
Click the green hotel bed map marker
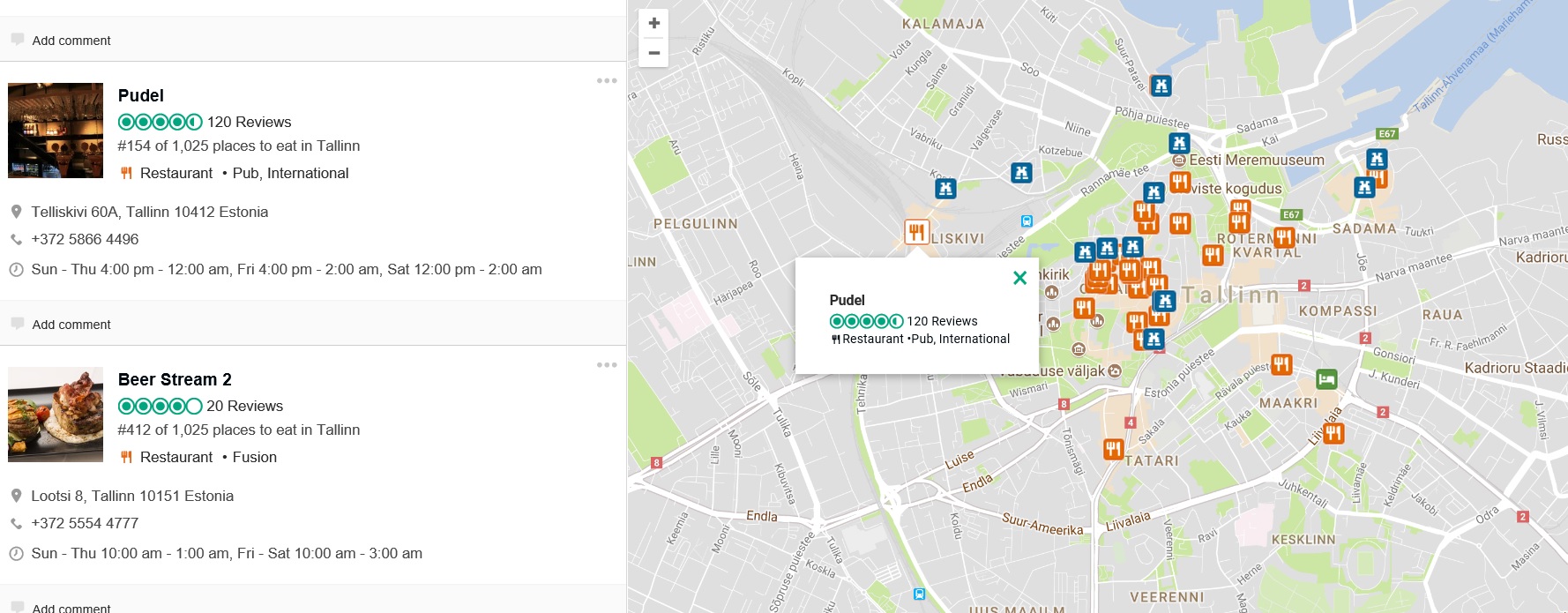[x=1326, y=379]
